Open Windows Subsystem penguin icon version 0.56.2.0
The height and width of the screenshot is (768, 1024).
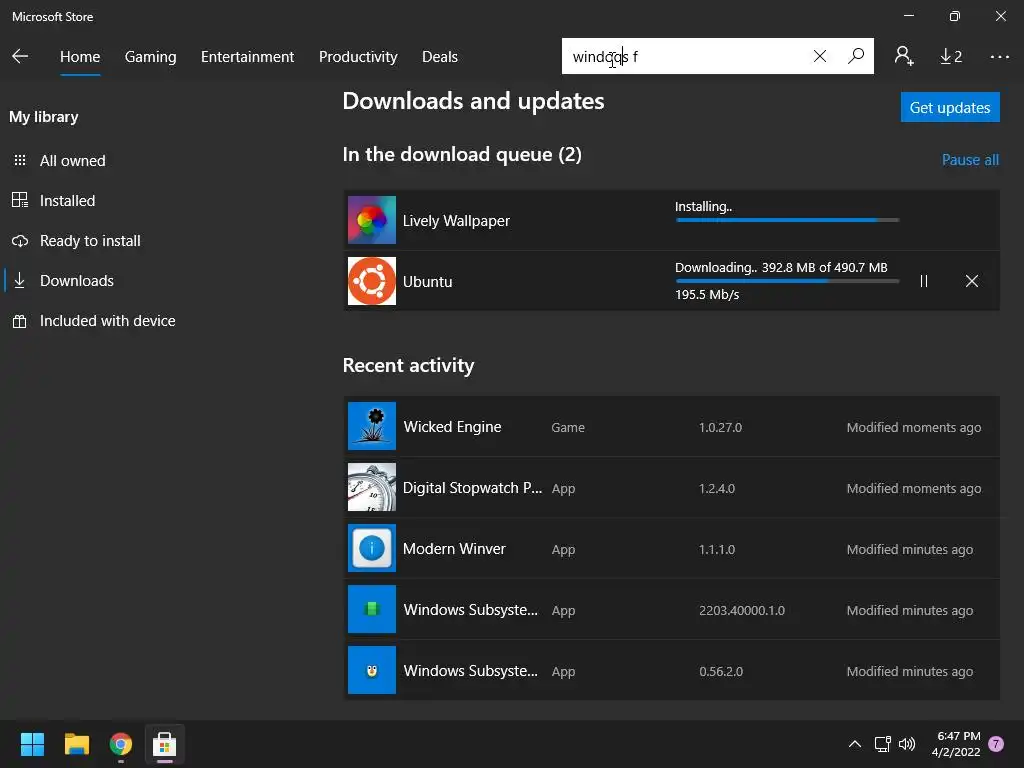coord(372,670)
